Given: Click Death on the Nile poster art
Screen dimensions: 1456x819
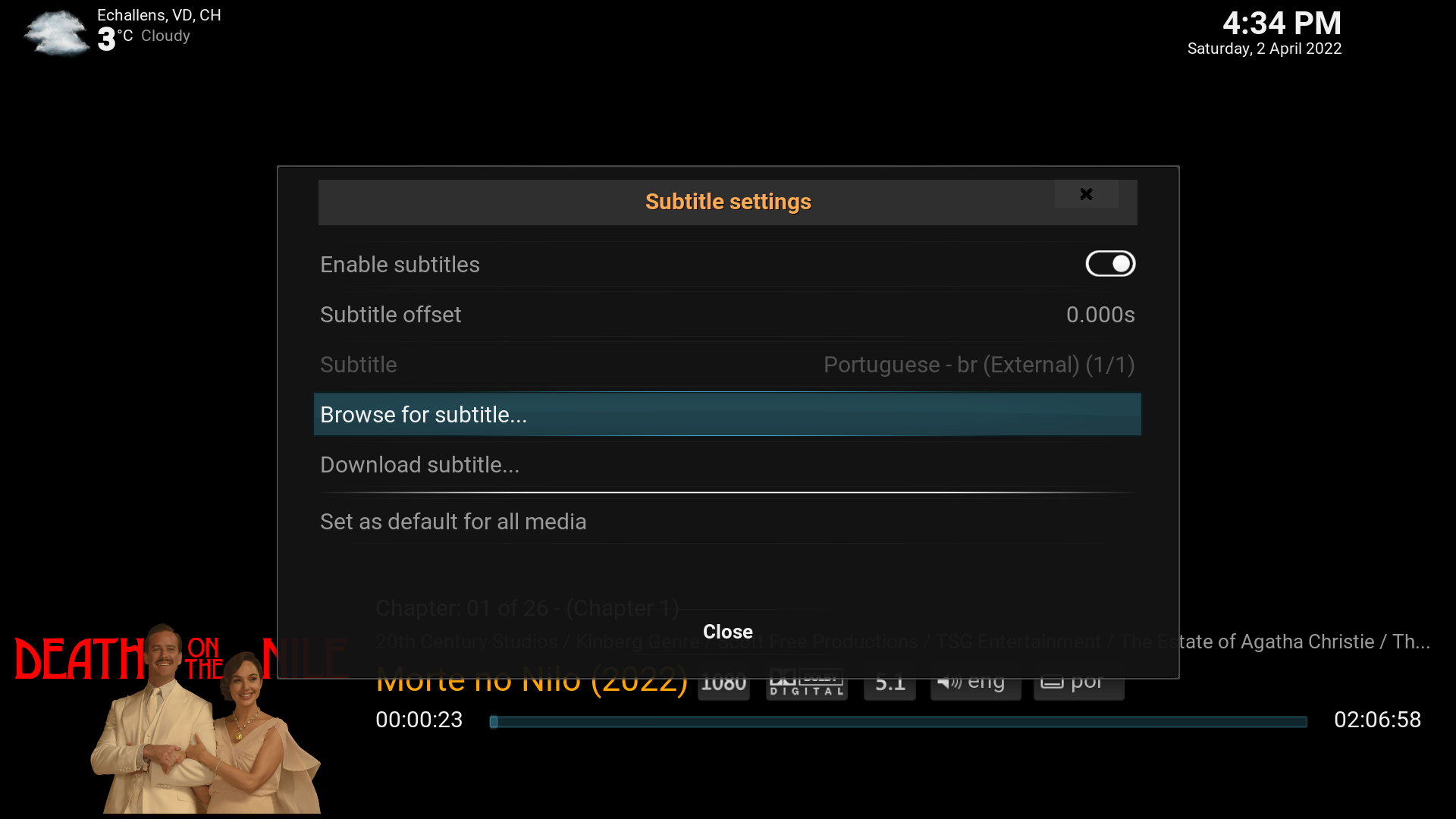Looking at the screenshot, I should [182, 718].
